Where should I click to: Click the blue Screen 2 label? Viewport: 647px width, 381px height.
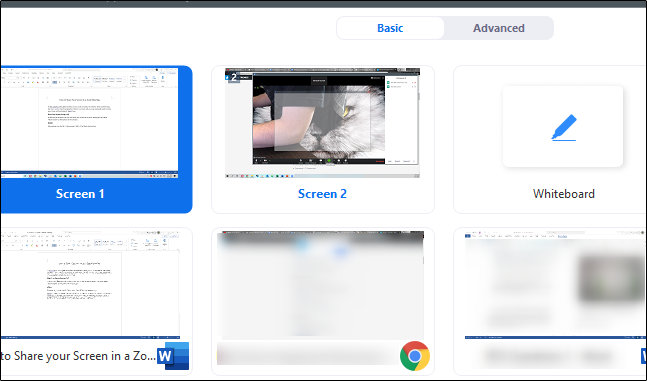(322, 194)
